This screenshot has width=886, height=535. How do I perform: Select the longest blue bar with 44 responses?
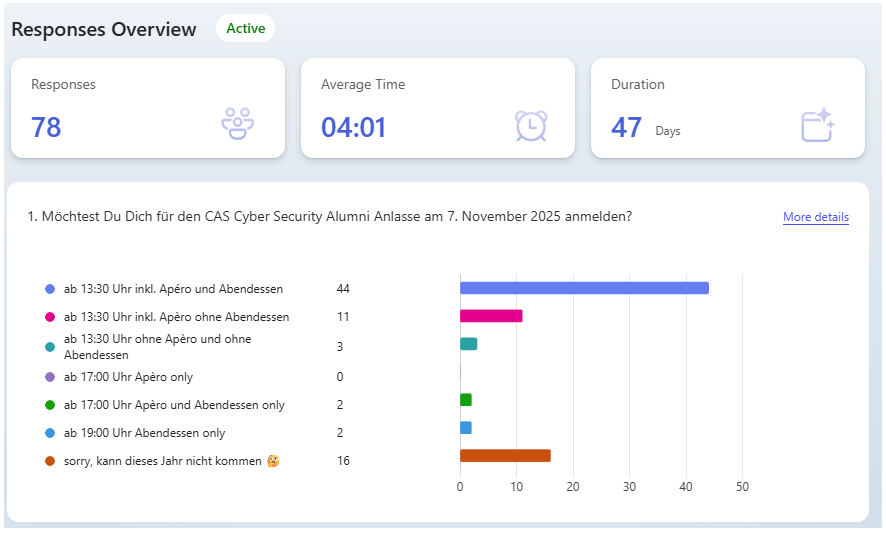click(584, 288)
